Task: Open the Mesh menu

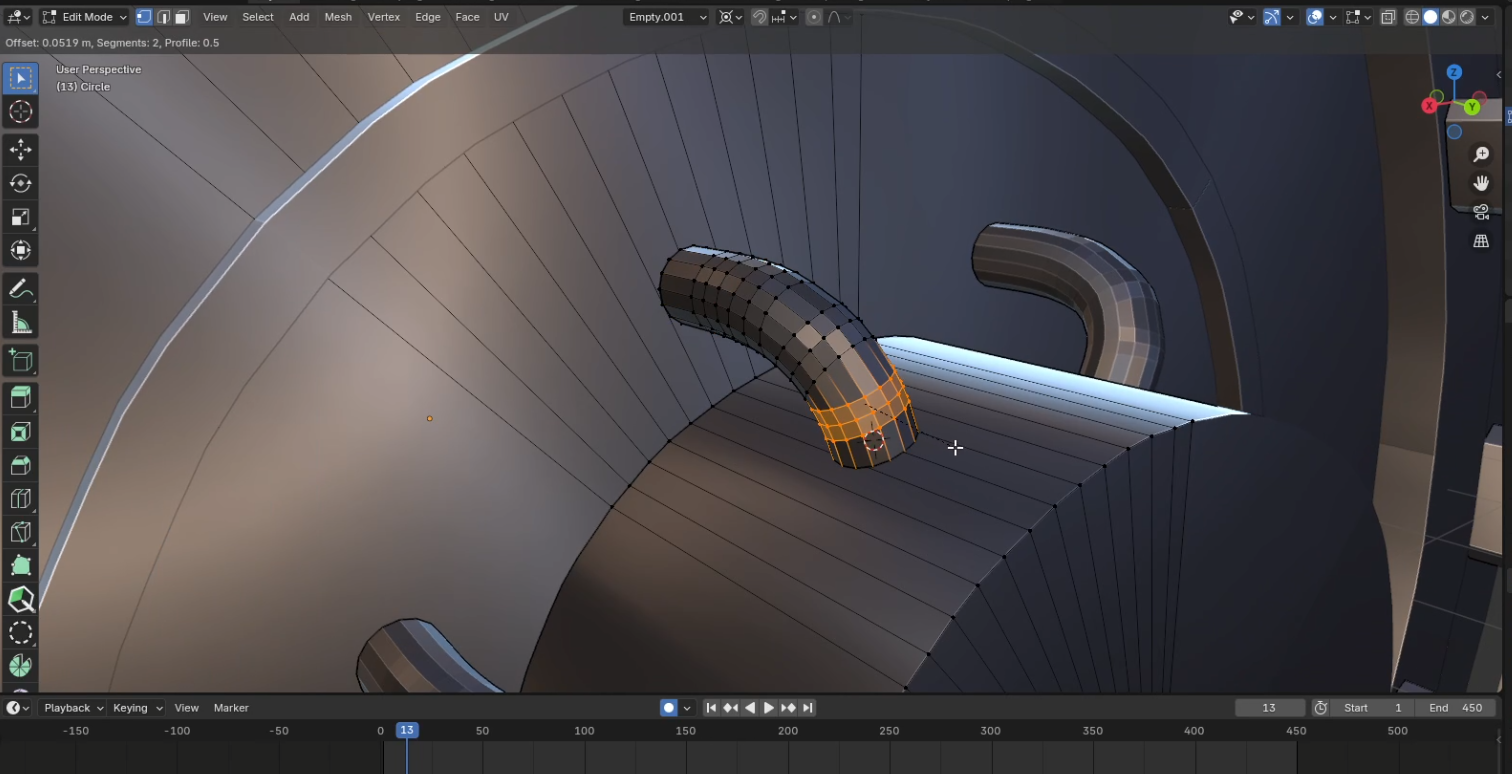Action: point(338,17)
